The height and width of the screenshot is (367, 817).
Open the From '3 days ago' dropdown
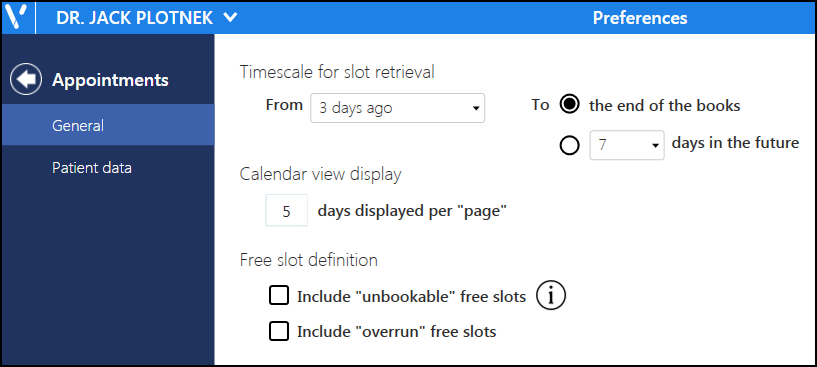398,108
